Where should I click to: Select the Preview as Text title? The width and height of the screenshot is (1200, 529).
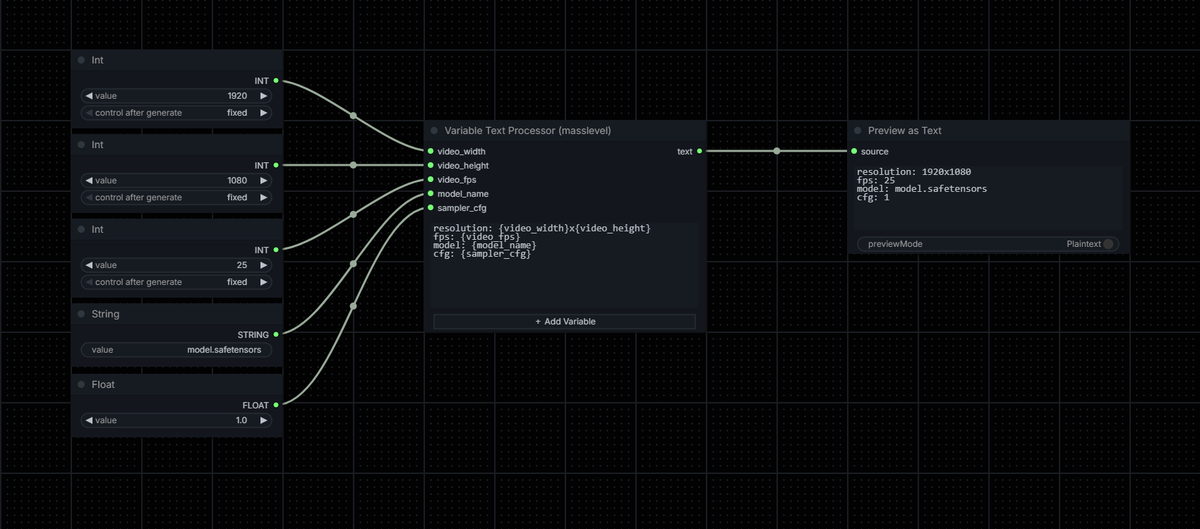[904, 131]
